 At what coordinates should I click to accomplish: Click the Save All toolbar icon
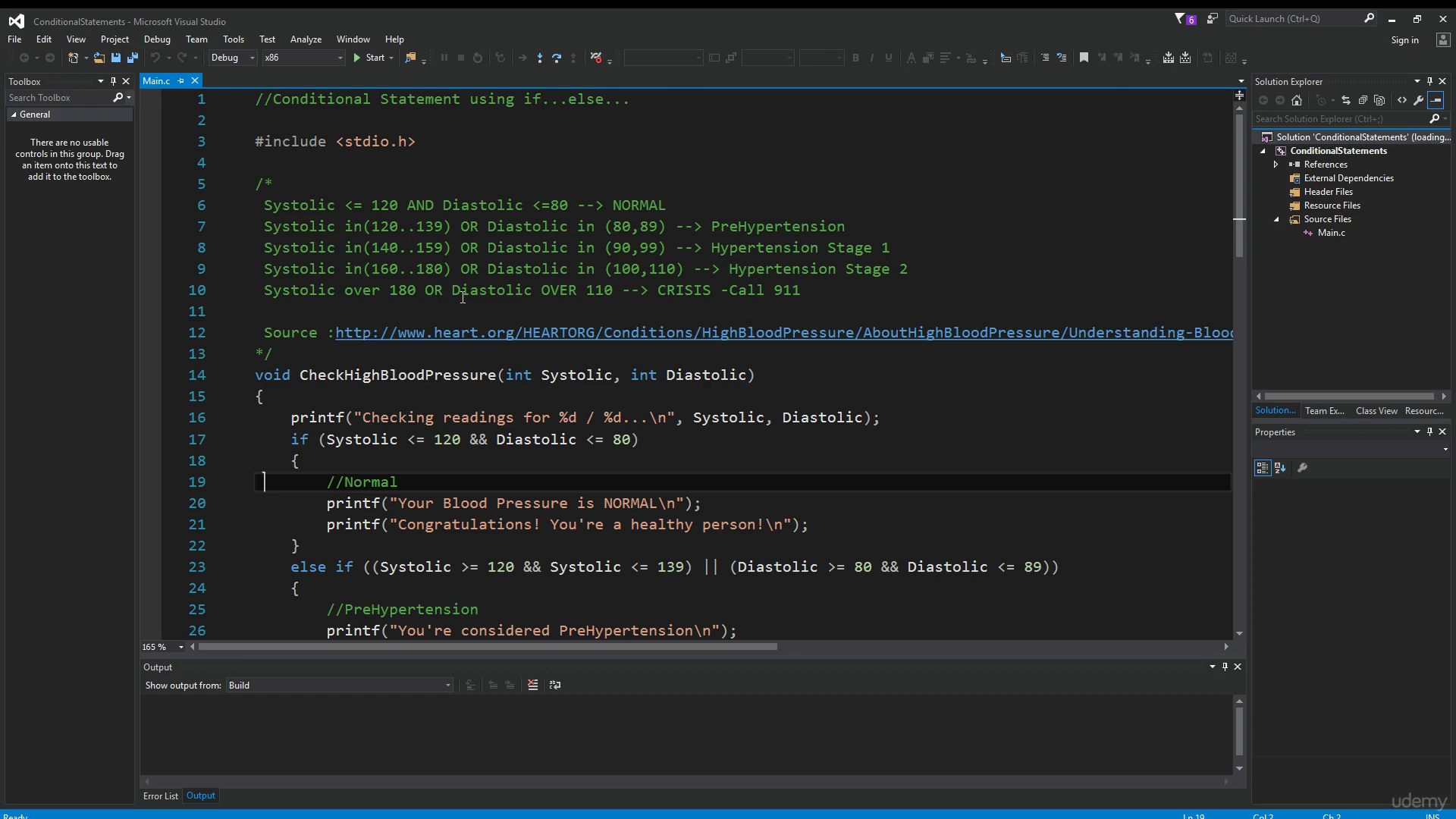click(133, 58)
